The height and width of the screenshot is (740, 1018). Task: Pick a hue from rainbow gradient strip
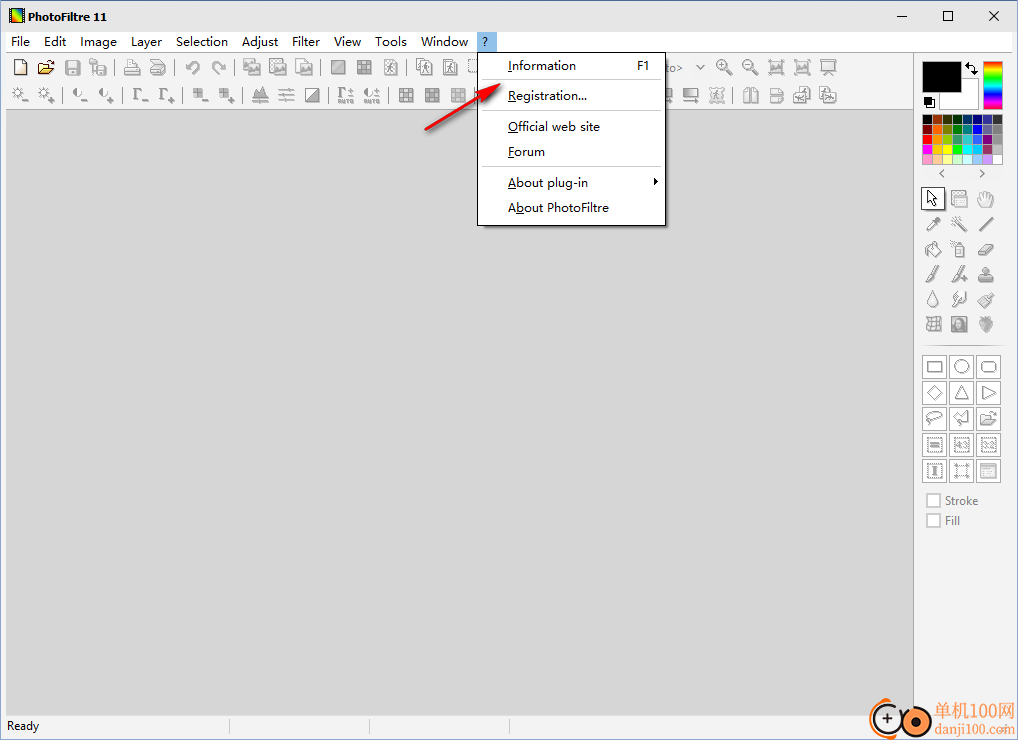pyautogui.click(x=993, y=85)
